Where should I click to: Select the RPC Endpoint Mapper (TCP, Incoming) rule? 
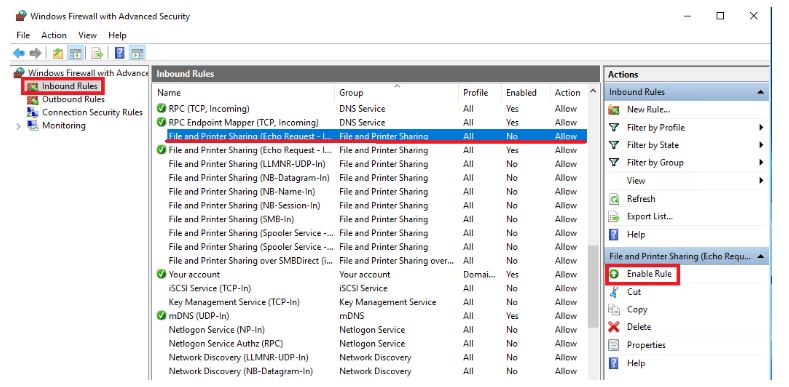click(370, 122)
